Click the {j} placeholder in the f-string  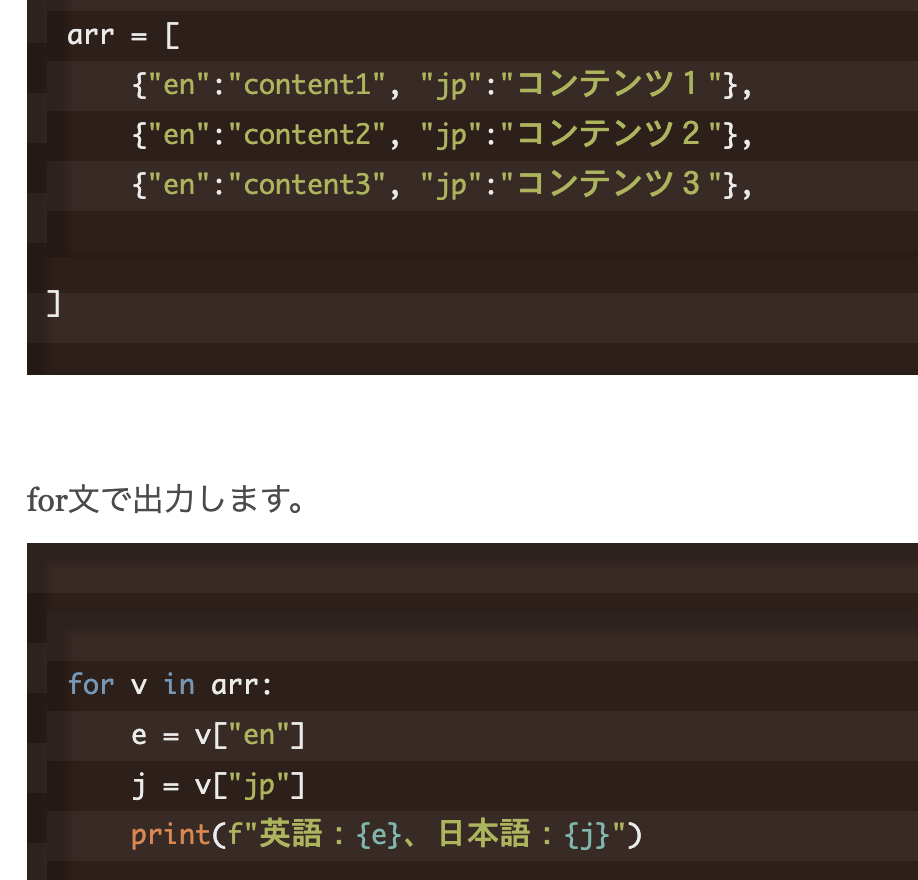point(583,835)
